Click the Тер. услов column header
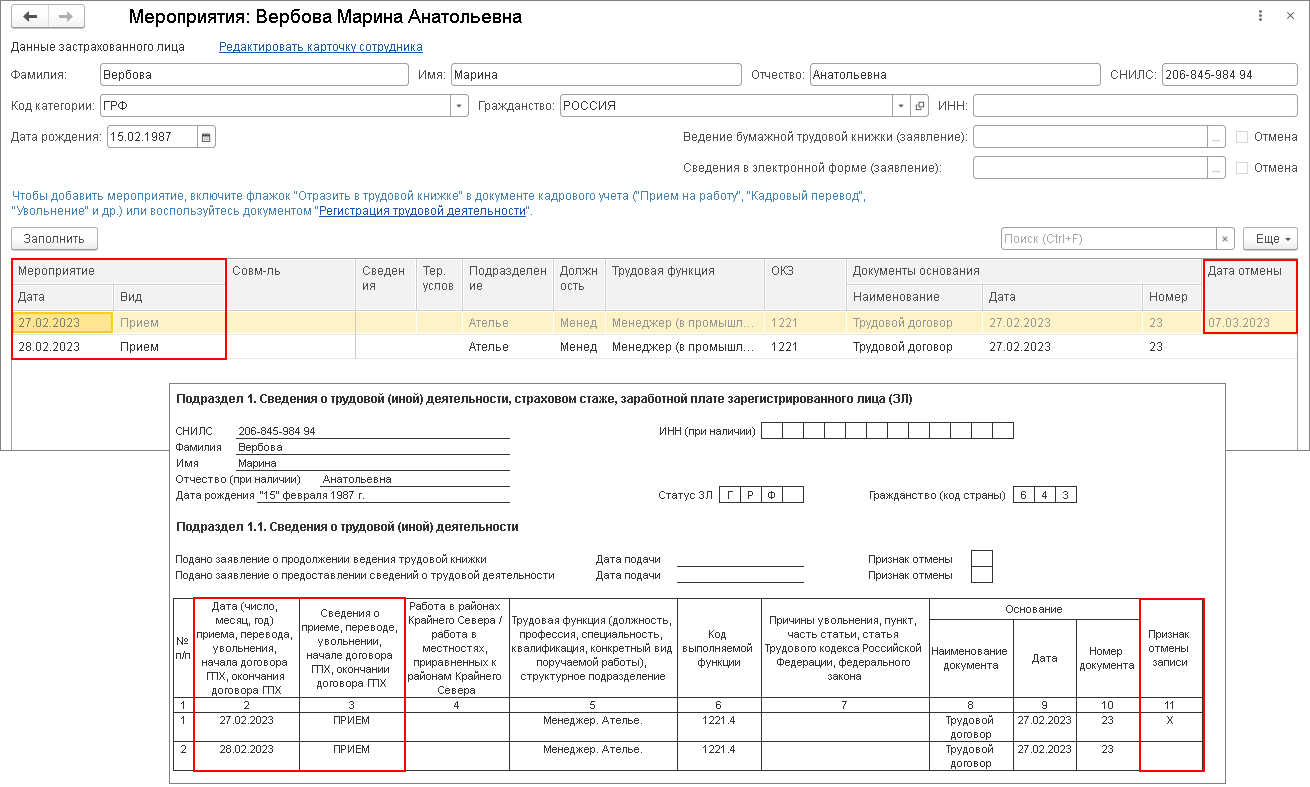This screenshot has height=787, width=1310. [440, 284]
